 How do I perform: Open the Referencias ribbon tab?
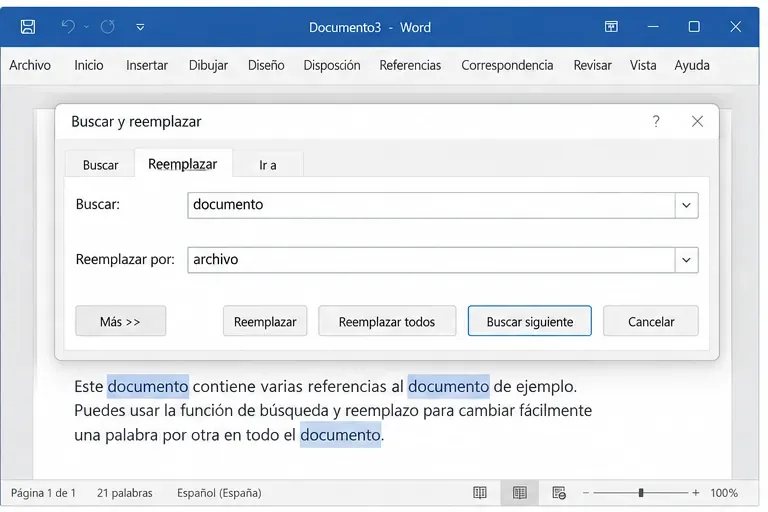pyautogui.click(x=410, y=65)
